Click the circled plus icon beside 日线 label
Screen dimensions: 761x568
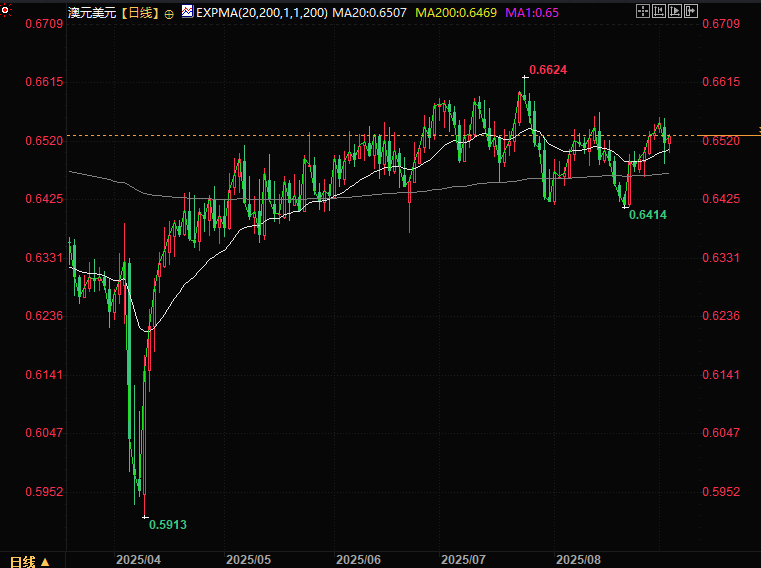[169, 15]
